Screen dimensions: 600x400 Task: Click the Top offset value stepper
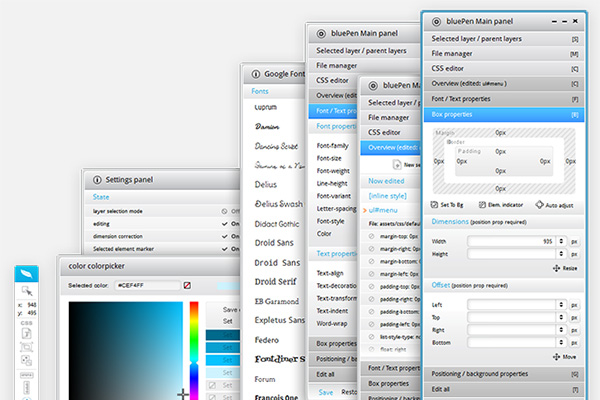(x=561, y=317)
